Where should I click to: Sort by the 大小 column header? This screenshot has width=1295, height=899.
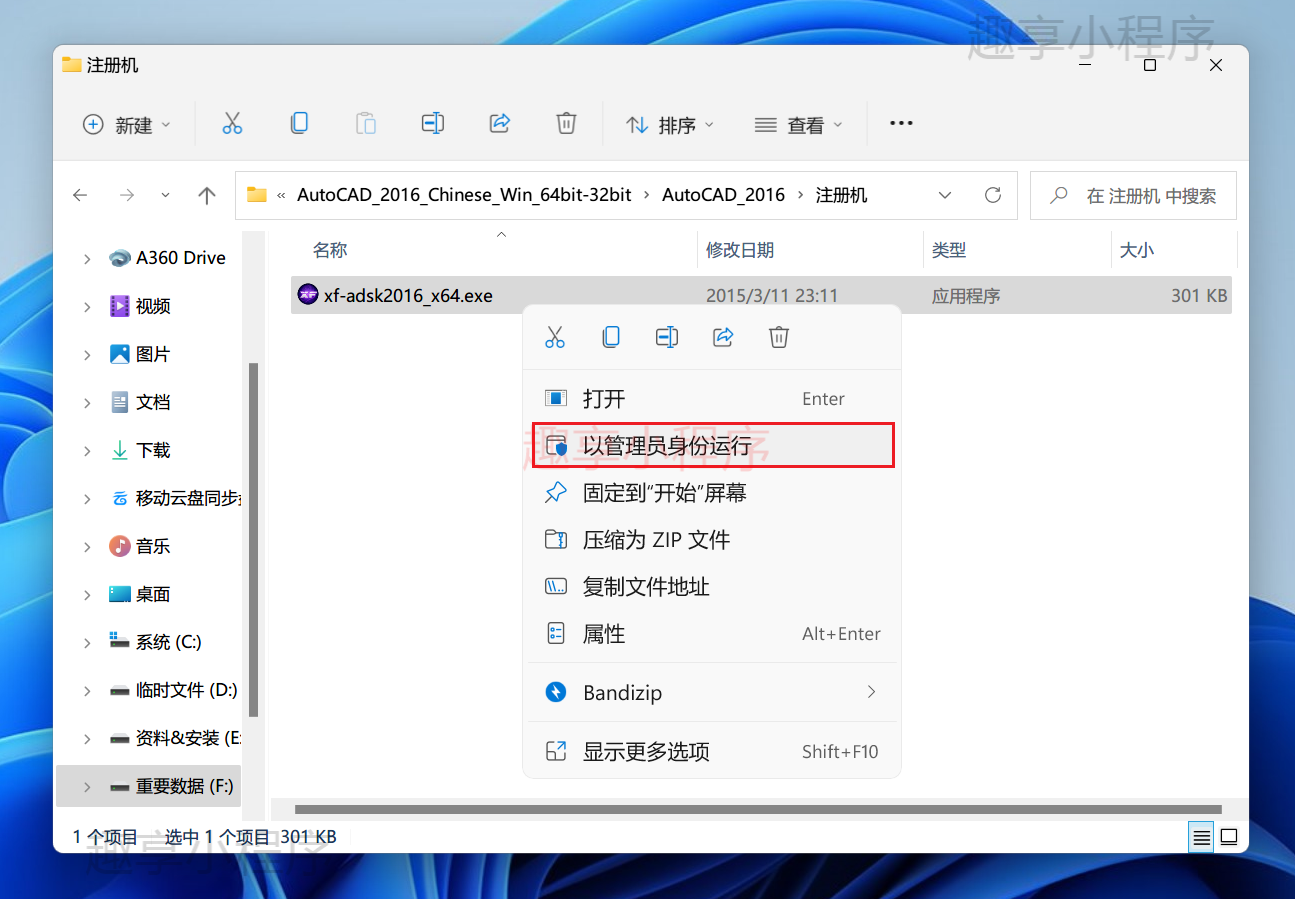click(x=1136, y=250)
